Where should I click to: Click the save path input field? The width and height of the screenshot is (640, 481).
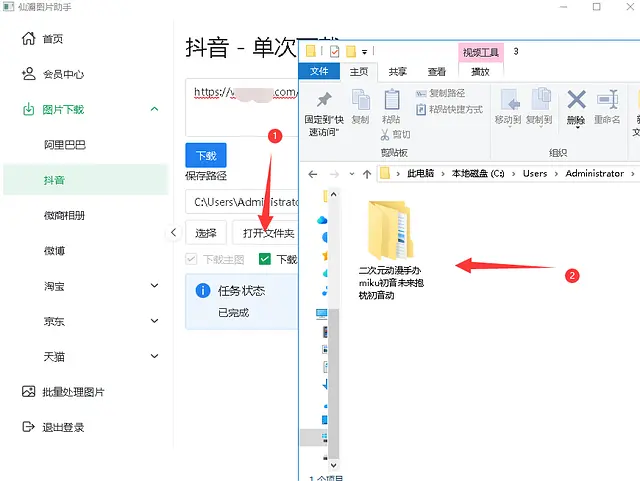coord(242,202)
